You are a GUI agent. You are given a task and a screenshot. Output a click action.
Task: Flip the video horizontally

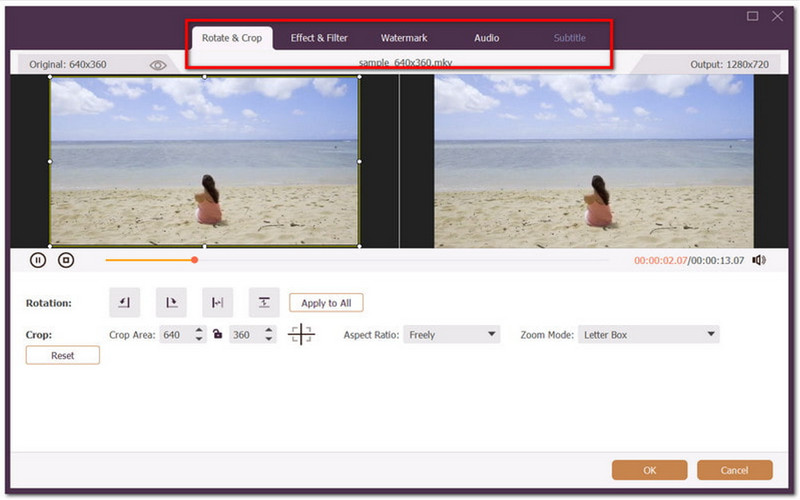[x=217, y=302]
